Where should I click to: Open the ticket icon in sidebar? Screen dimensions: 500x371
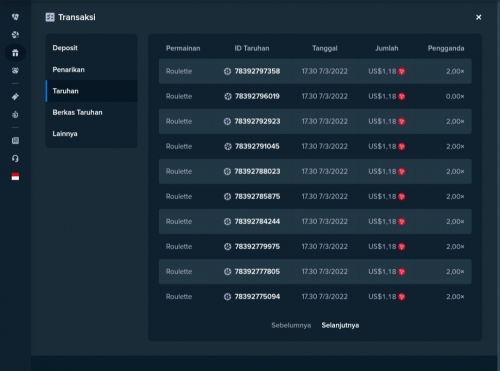(x=15, y=97)
